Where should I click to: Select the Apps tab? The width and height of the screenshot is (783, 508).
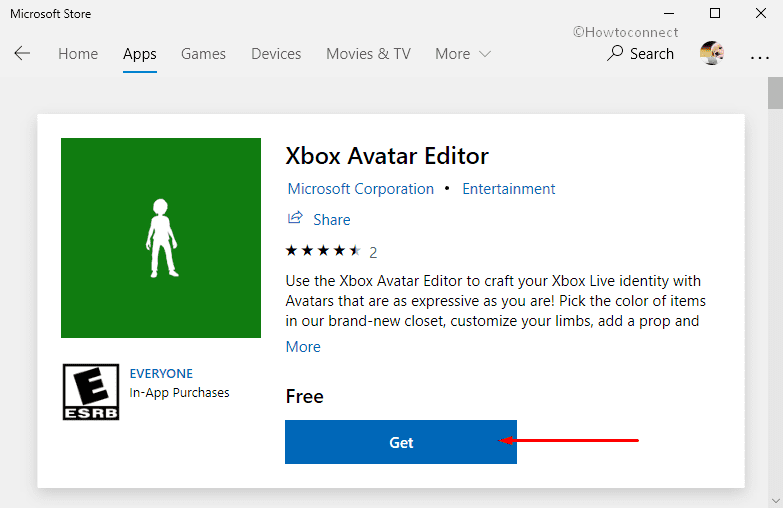click(140, 53)
